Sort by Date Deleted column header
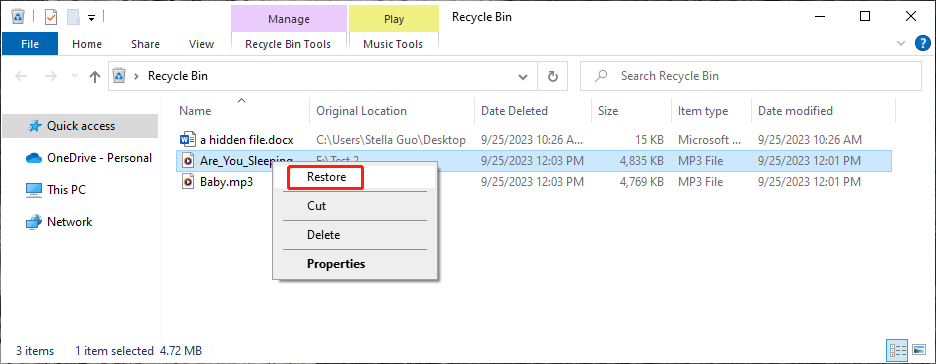This screenshot has height=364, width=936. tap(514, 111)
